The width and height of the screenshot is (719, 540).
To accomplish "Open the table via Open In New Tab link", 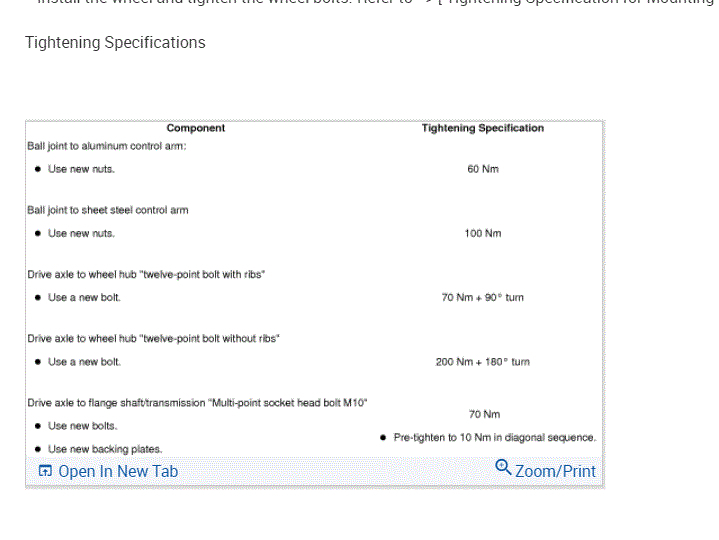I will [118, 471].
